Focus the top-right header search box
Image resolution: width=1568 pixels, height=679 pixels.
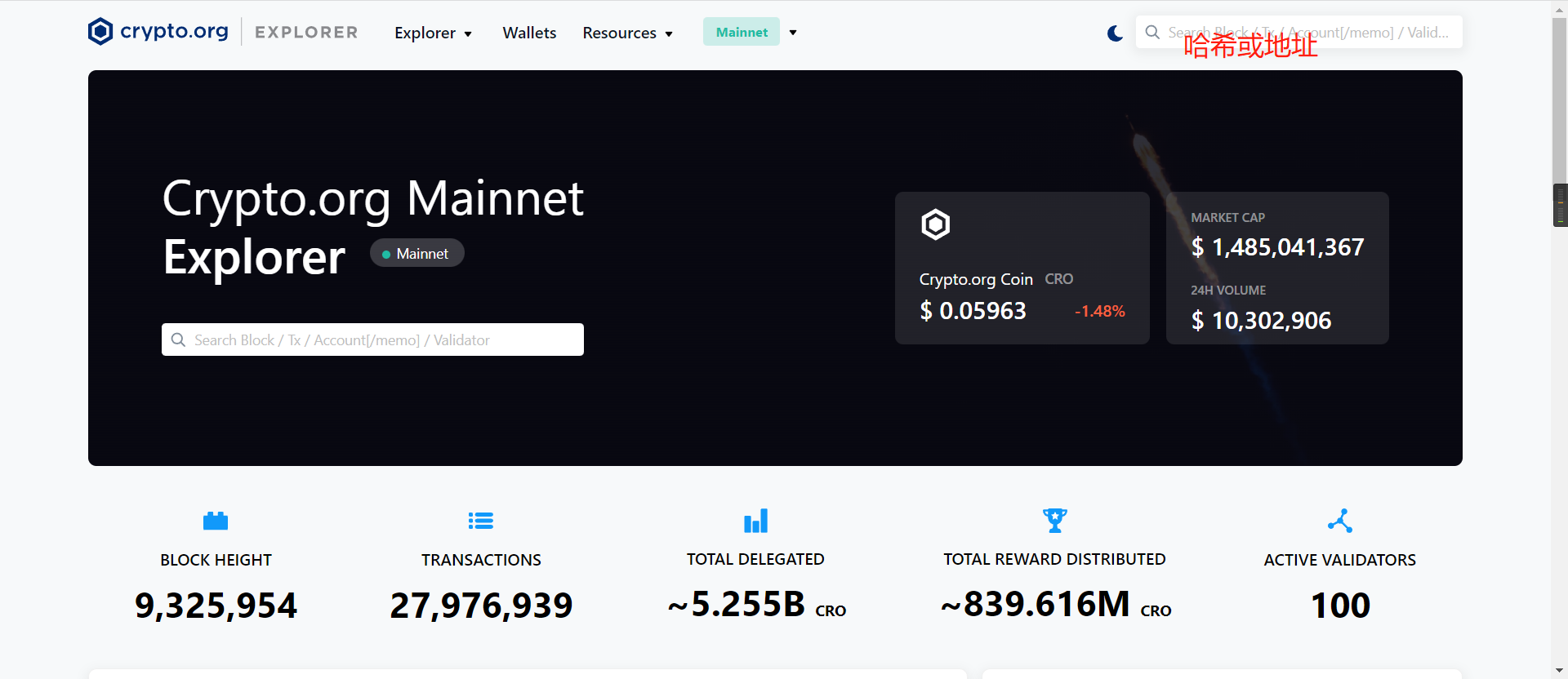[x=1307, y=33]
